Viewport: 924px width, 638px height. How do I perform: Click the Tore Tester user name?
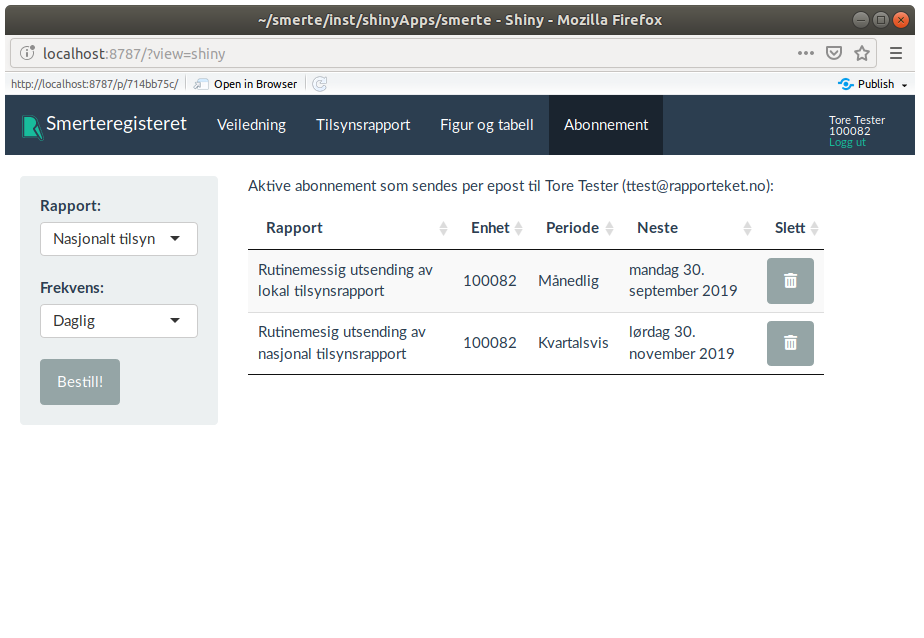(857, 120)
